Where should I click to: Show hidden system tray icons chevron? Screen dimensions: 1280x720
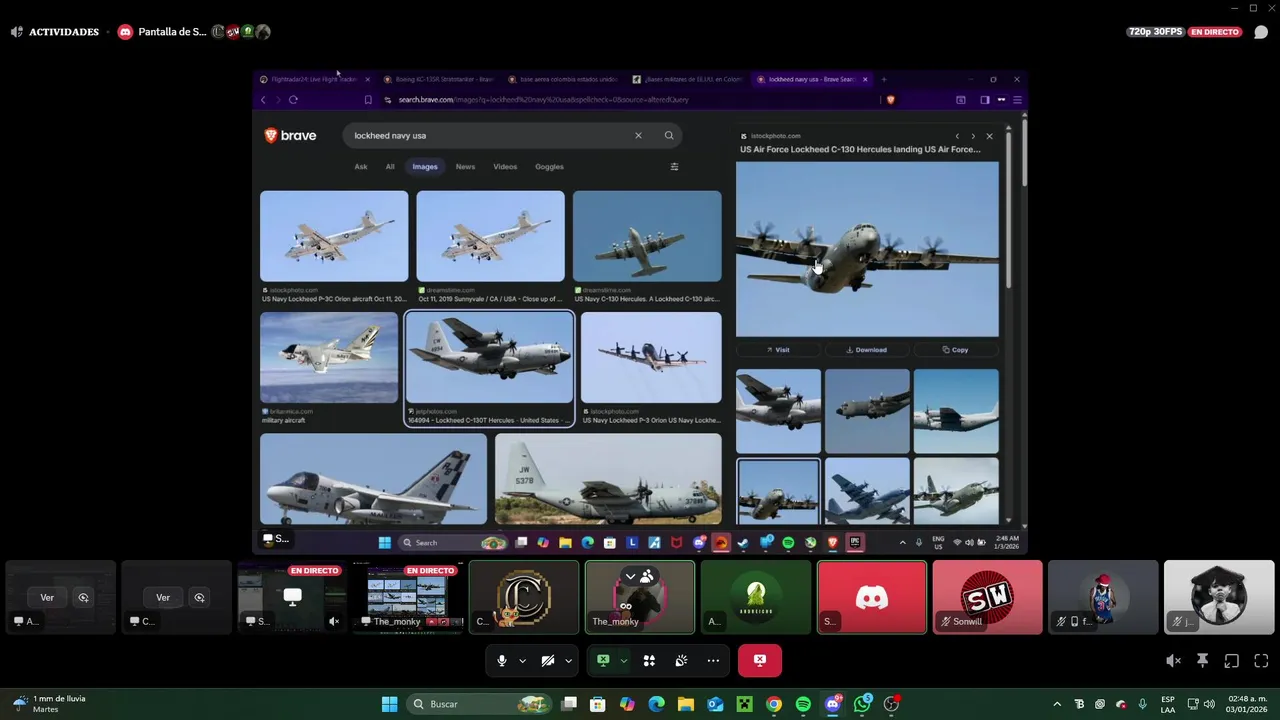1057,704
